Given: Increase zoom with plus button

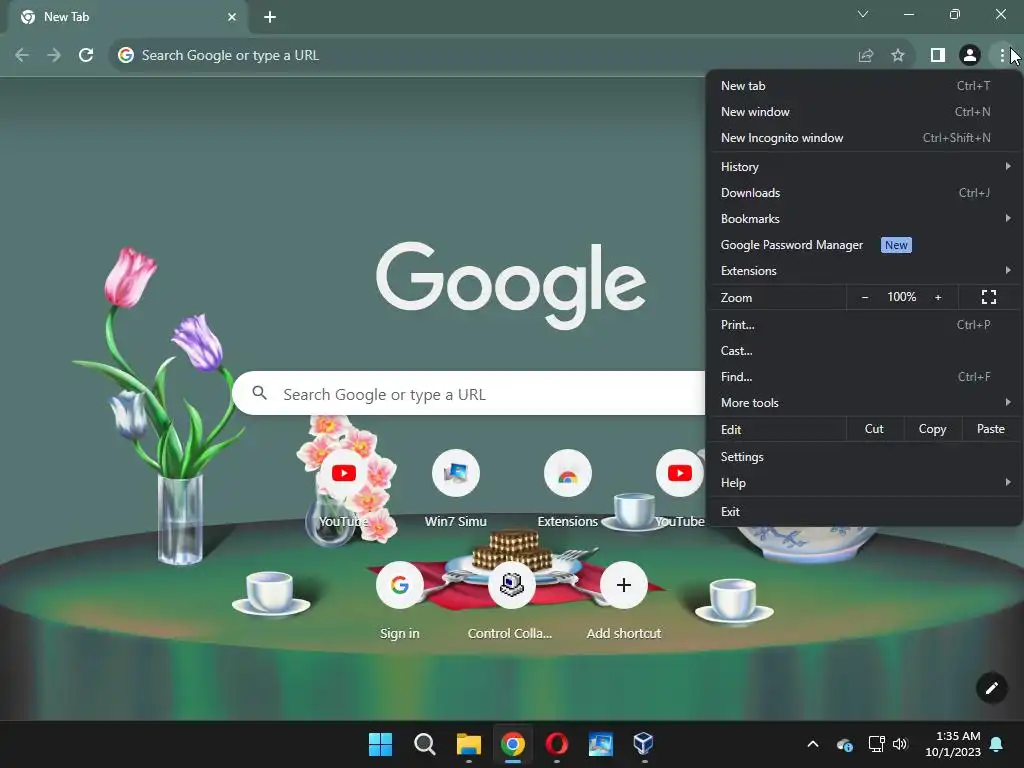Looking at the screenshot, I should click(x=938, y=297).
